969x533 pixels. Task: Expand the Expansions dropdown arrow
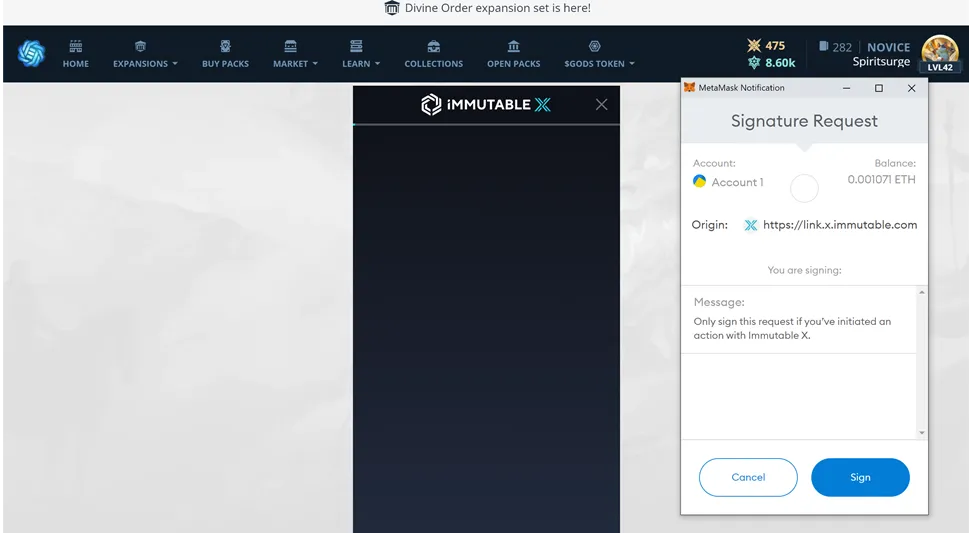tap(175, 64)
